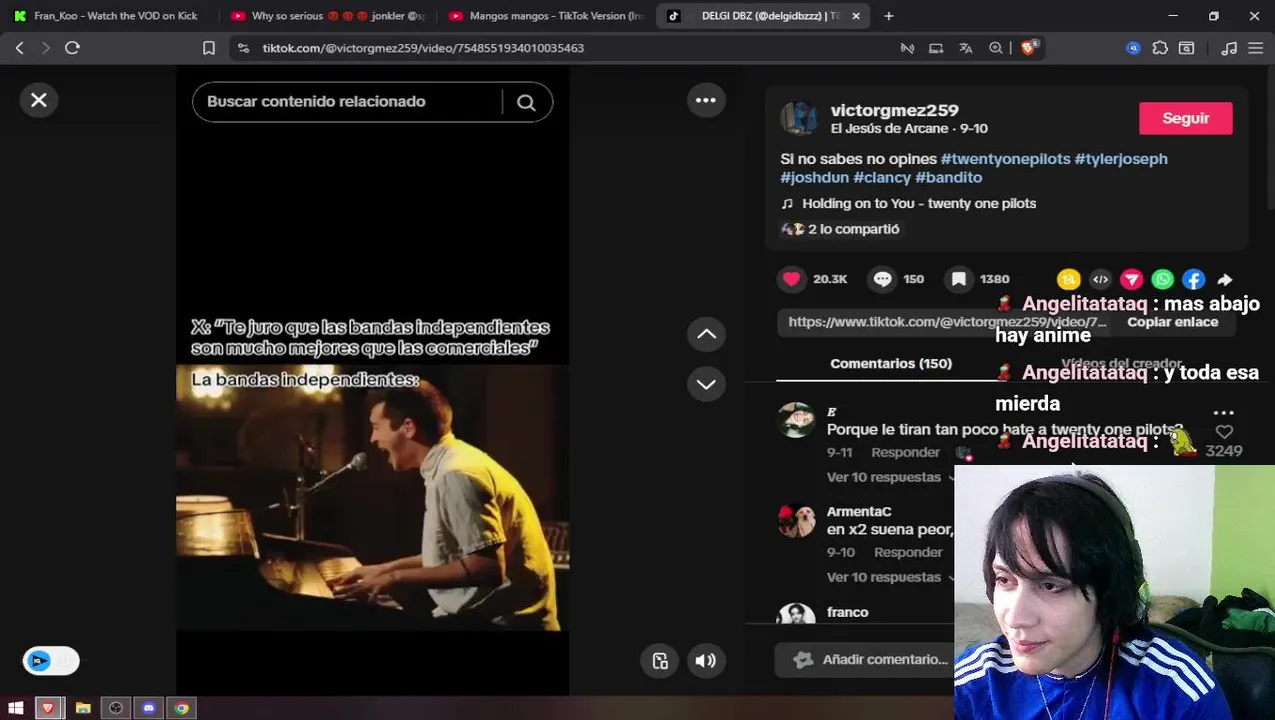This screenshot has width=1275, height=720.
Task: Share the video on Facebook
Action: click(x=1193, y=280)
